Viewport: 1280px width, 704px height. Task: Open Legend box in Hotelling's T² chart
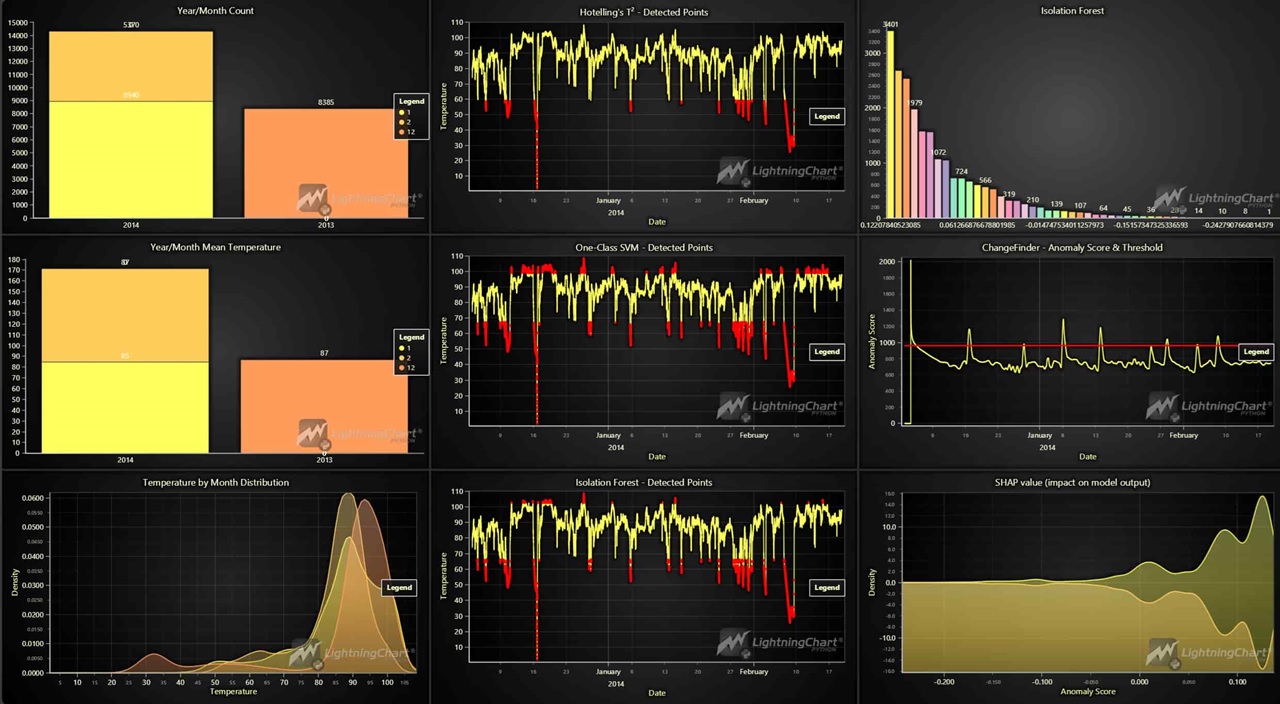coord(827,116)
